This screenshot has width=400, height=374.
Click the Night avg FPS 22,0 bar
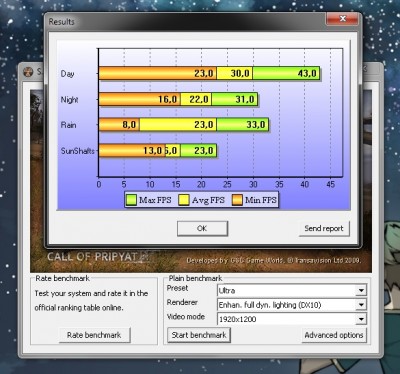[196, 99]
